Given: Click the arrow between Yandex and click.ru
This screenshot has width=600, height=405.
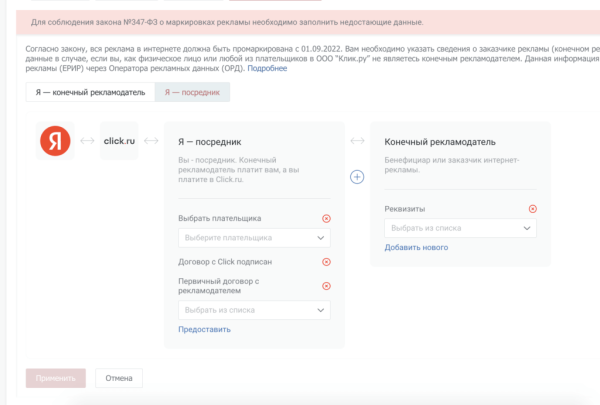Looking at the screenshot, I should click(x=87, y=141).
